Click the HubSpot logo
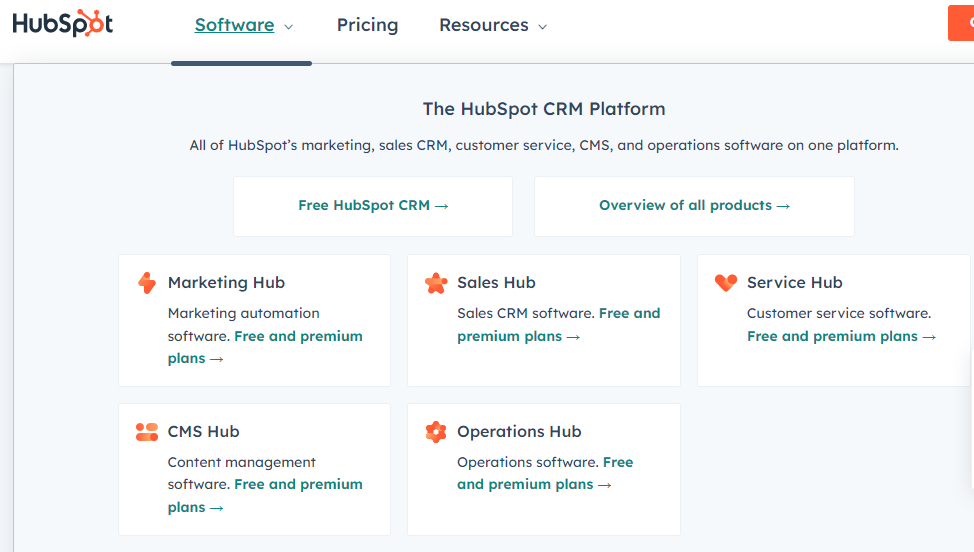The height and width of the screenshot is (552, 974). coord(63,24)
